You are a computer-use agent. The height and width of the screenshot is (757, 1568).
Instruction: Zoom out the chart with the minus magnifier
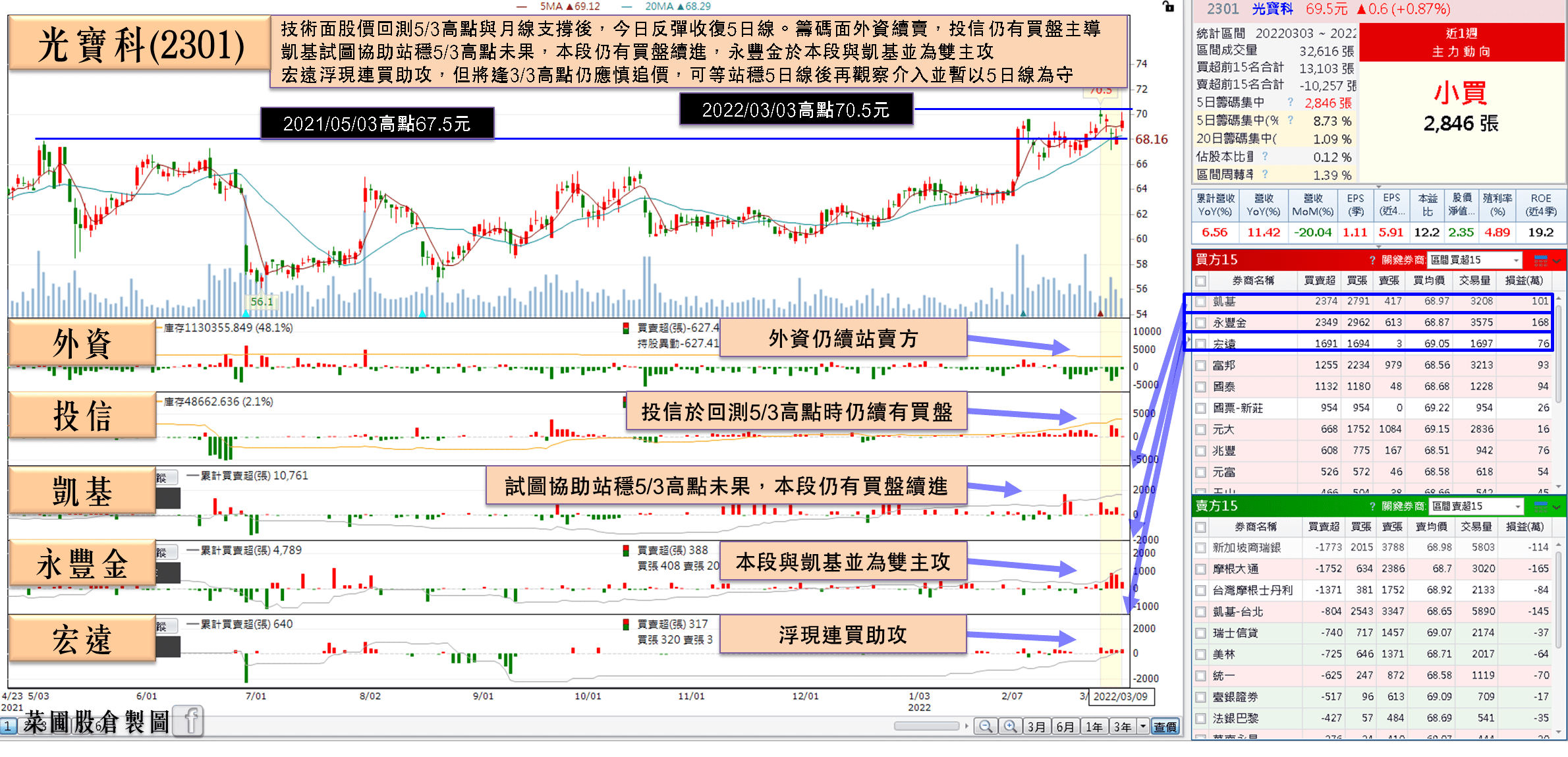[x=986, y=727]
